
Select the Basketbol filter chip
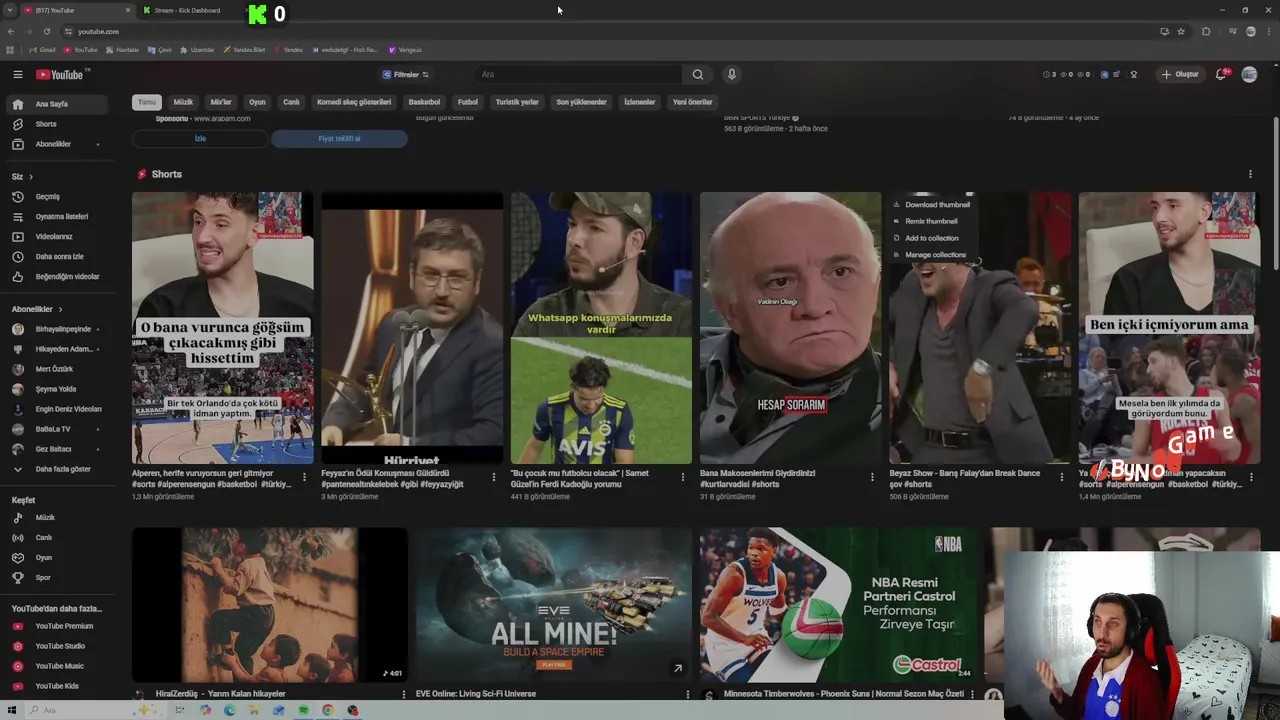pyautogui.click(x=424, y=102)
